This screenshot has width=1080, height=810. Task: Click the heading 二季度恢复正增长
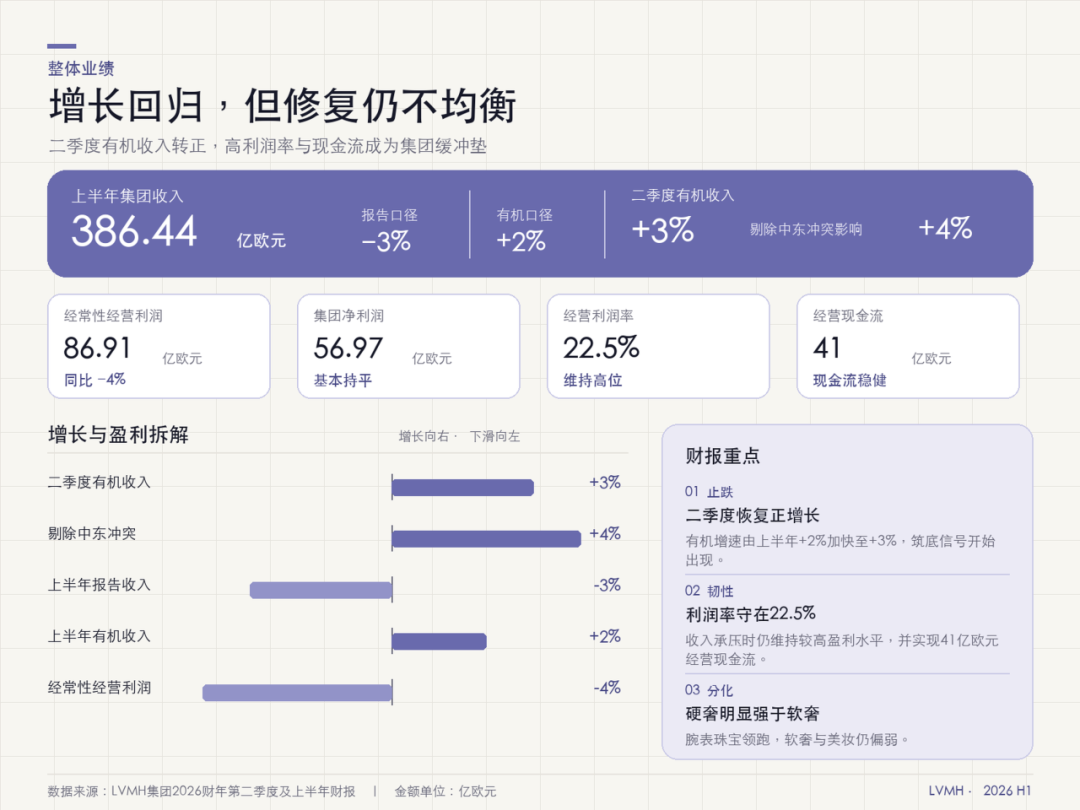(x=753, y=515)
